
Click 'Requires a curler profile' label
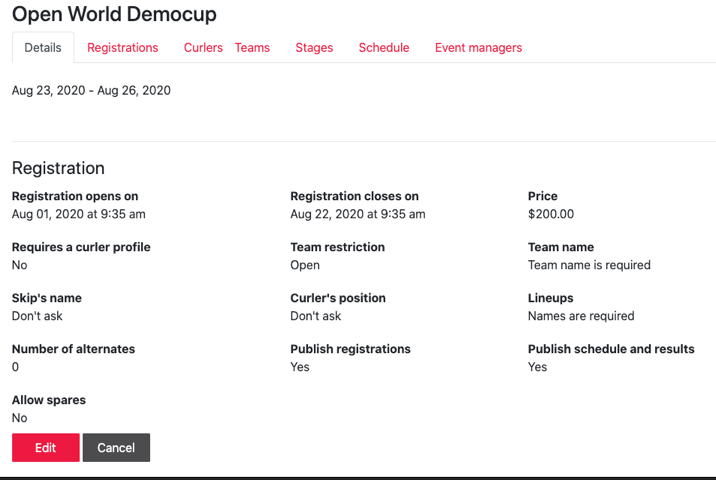[x=81, y=247]
